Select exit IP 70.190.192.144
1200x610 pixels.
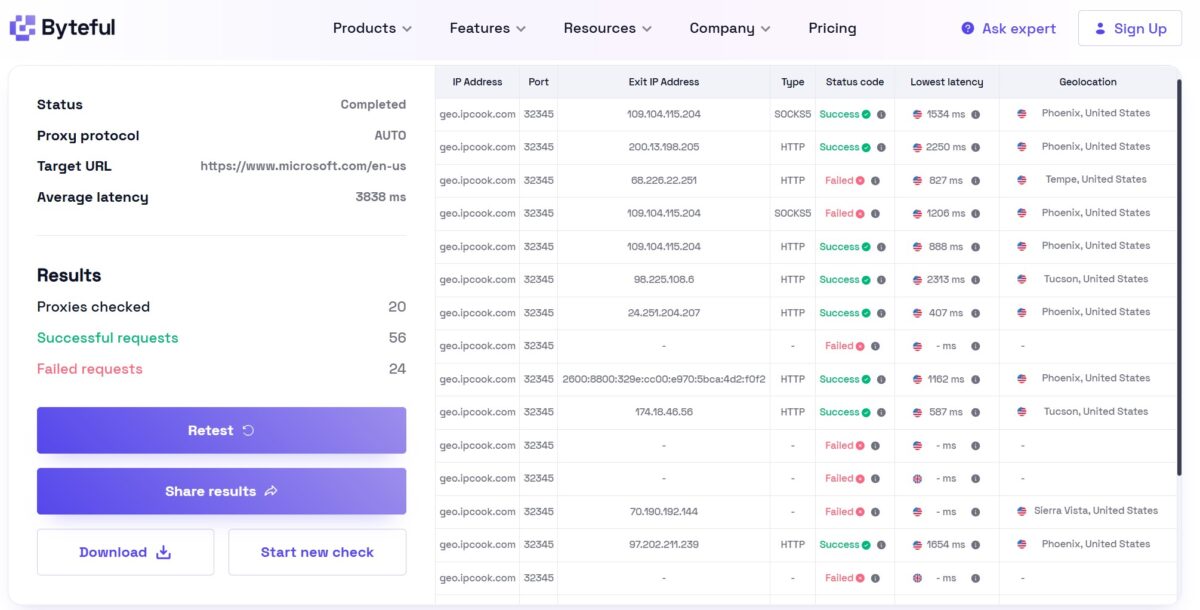coord(664,512)
